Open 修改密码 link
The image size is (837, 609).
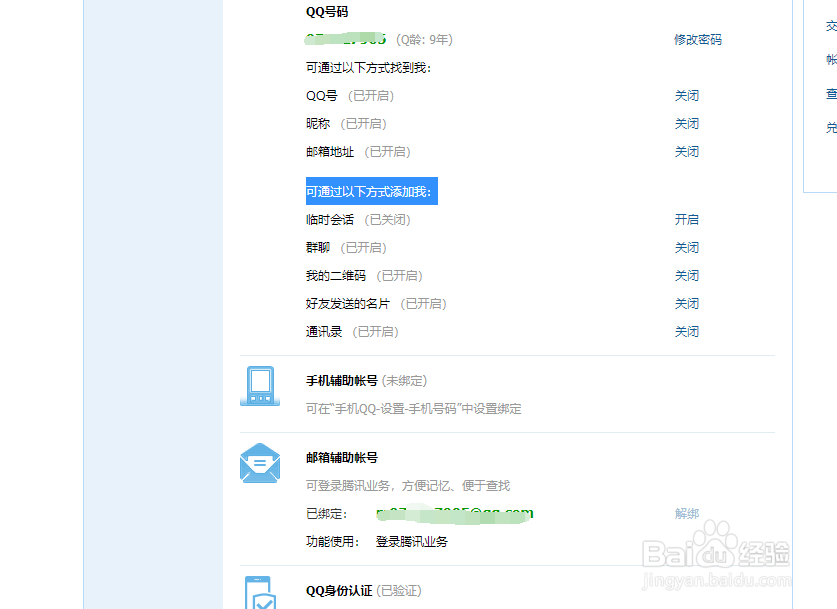tap(698, 39)
